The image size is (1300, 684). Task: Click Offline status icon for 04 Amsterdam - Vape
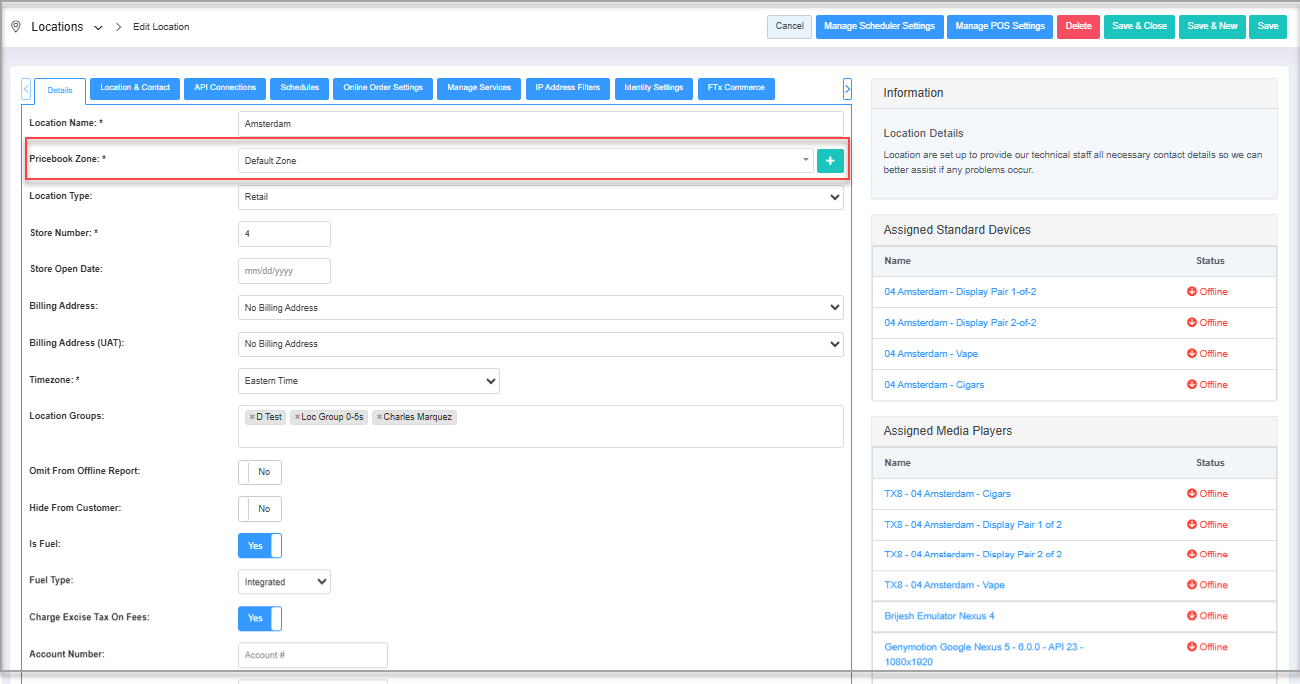[1191, 354]
